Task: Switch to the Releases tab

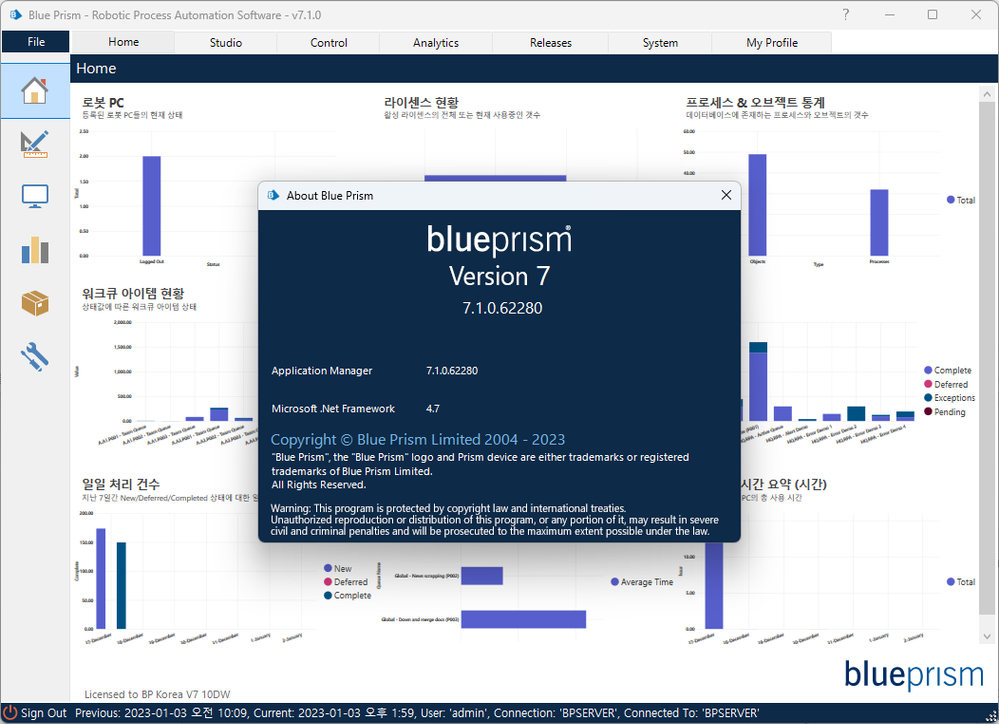Action: click(x=550, y=43)
